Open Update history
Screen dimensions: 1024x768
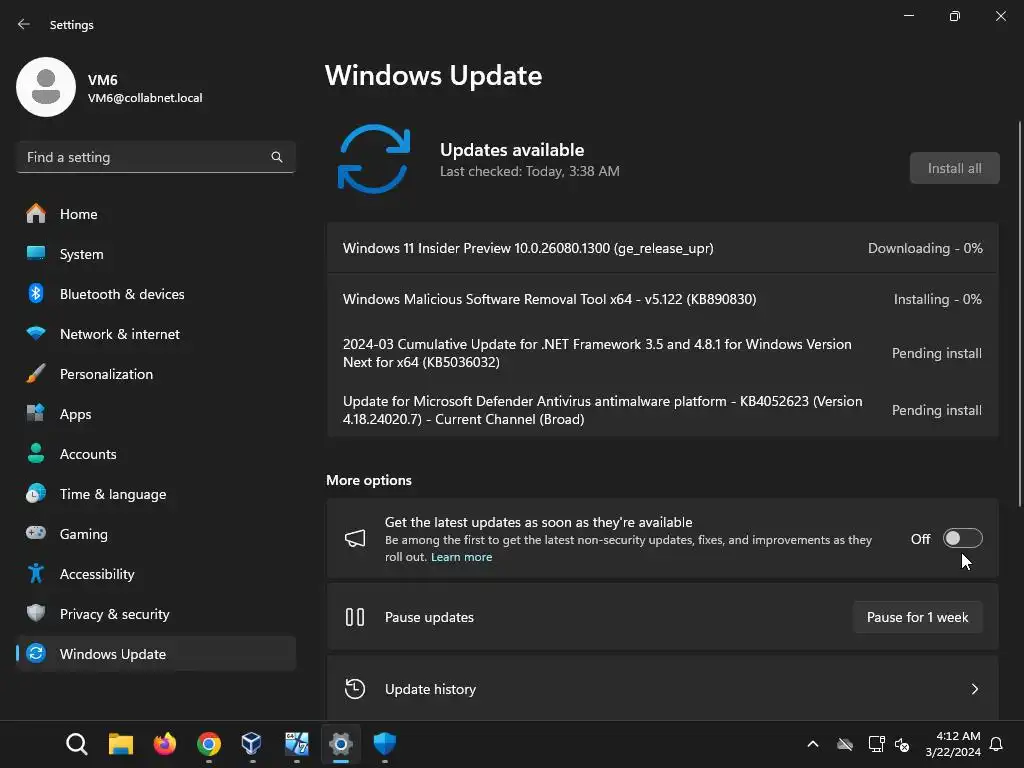point(662,689)
